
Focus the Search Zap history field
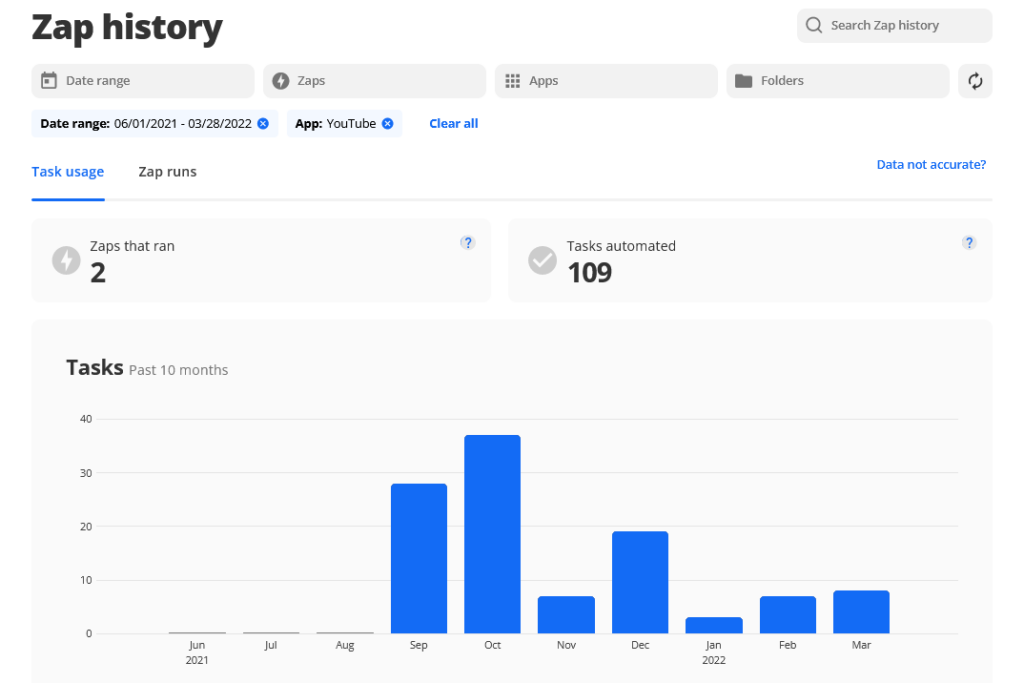pos(895,25)
